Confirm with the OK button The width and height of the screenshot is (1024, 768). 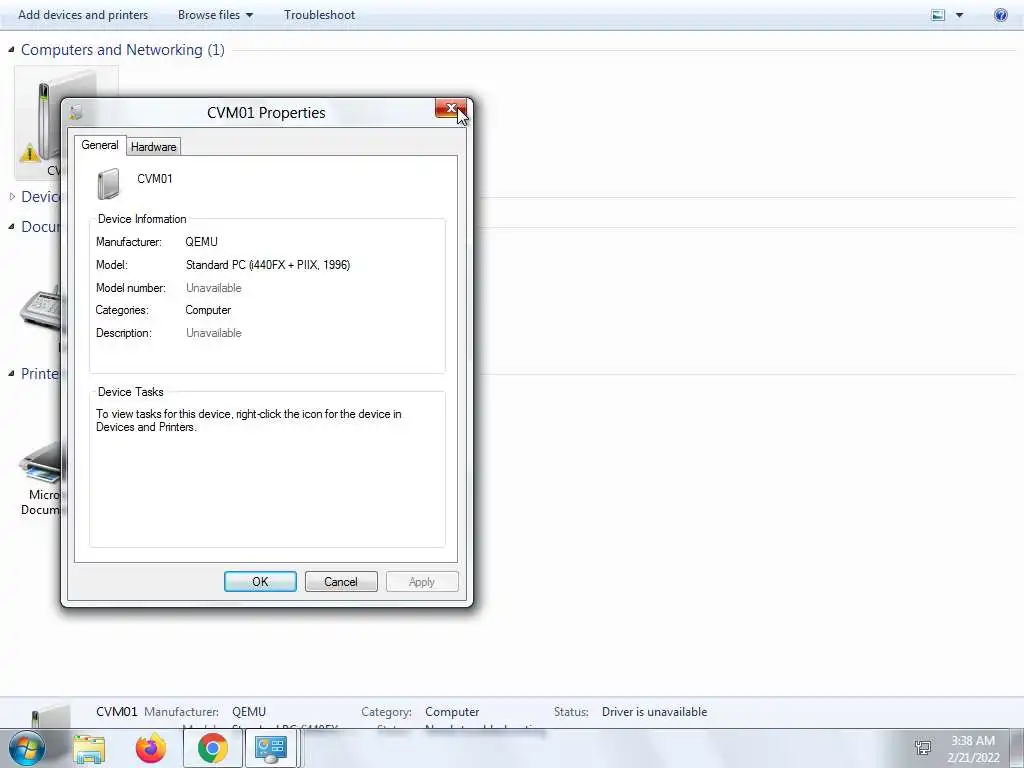(x=260, y=582)
